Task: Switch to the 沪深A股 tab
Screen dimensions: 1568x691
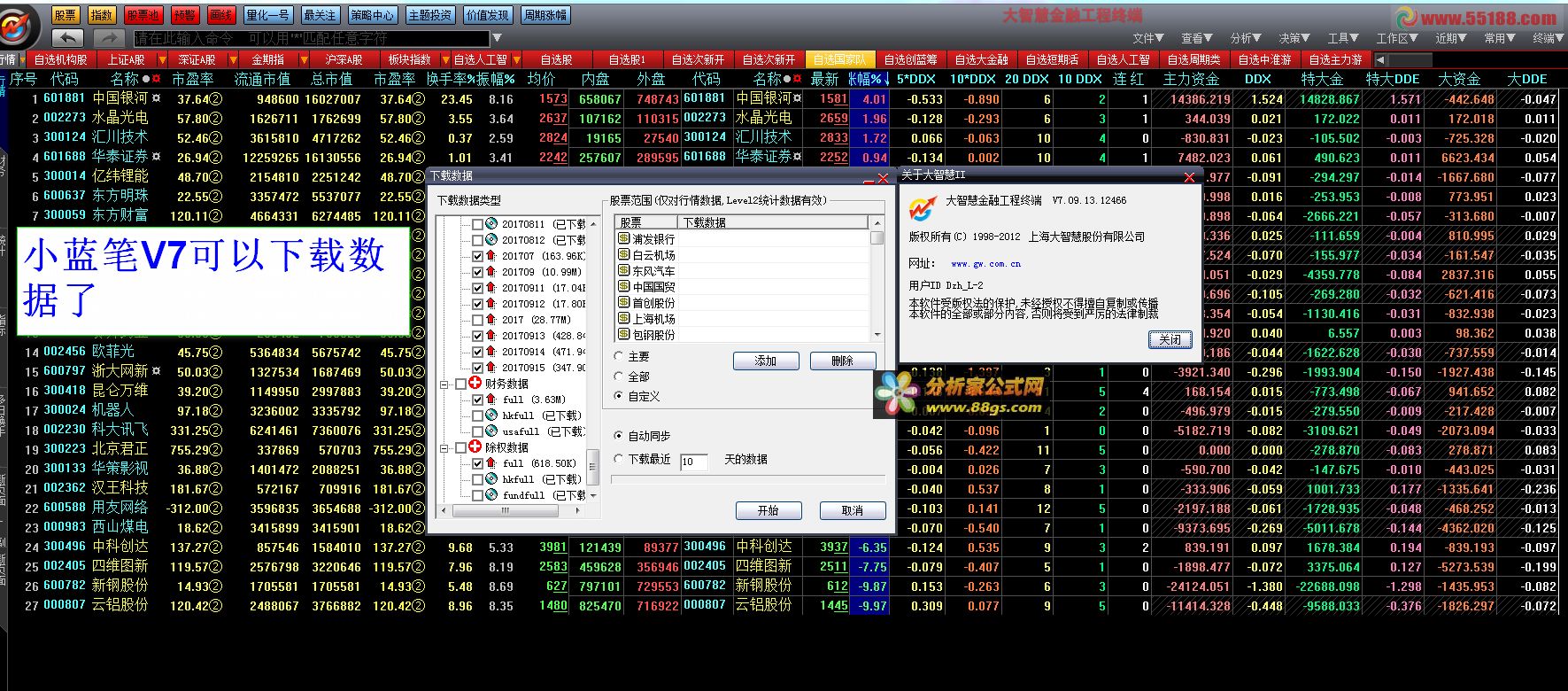Action: click(x=344, y=59)
